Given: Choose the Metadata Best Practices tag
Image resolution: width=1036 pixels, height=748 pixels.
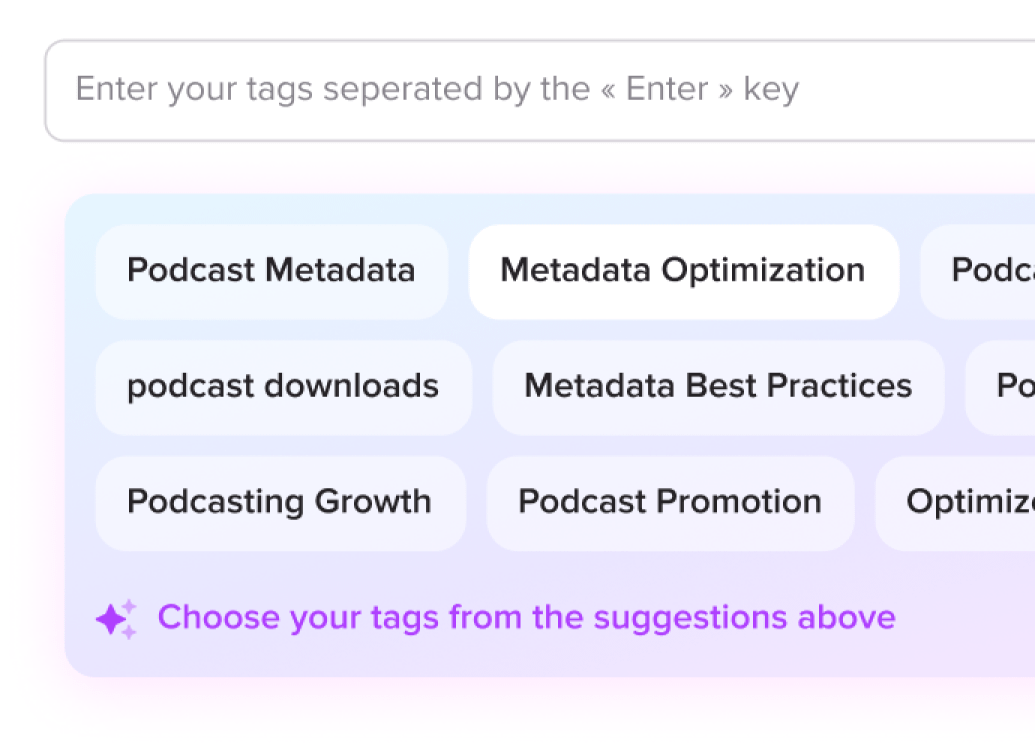Looking at the screenshot, I should click(x=718, y=387).
